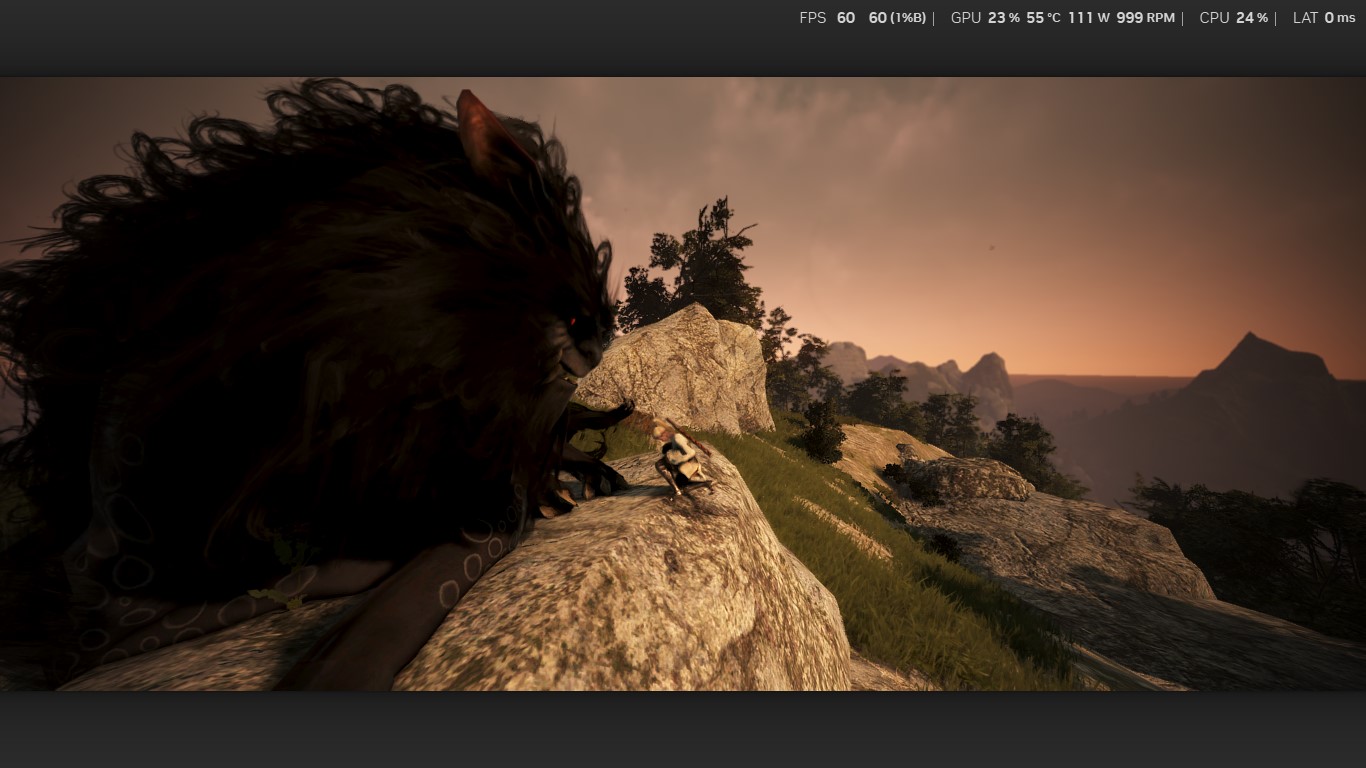This screenshot has width=1366, height=768.
Task: Click the LAT latency label
Action: pos(1305,18)
